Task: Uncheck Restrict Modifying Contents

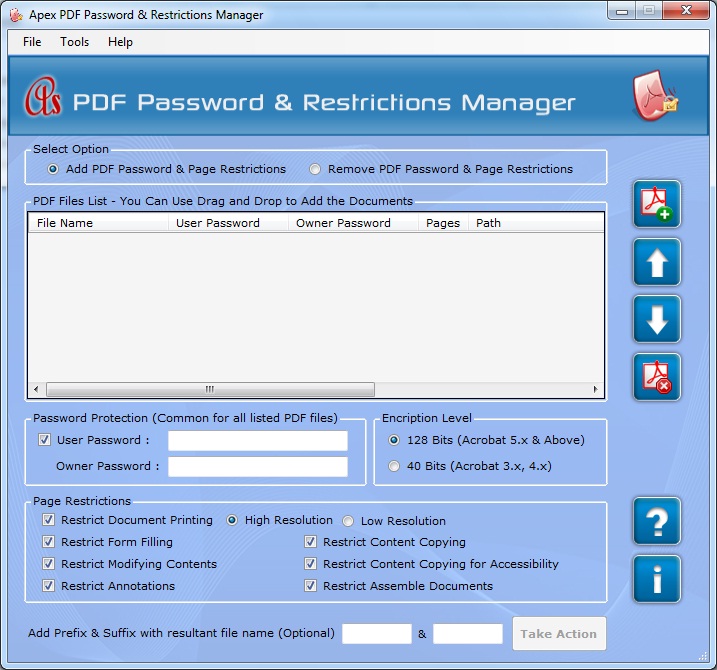Action: (48, 564)
